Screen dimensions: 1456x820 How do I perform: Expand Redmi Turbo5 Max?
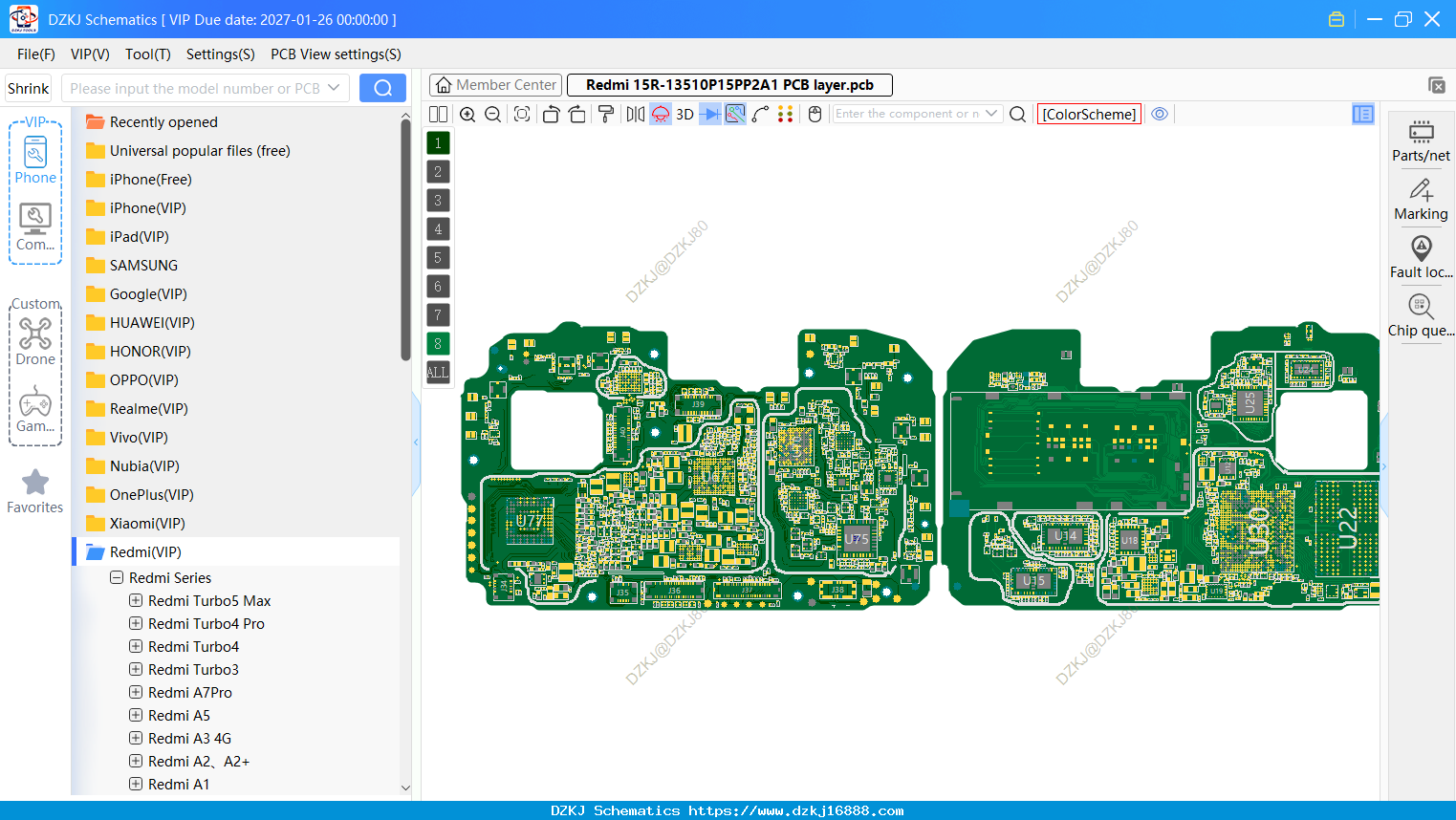[136, 600]
